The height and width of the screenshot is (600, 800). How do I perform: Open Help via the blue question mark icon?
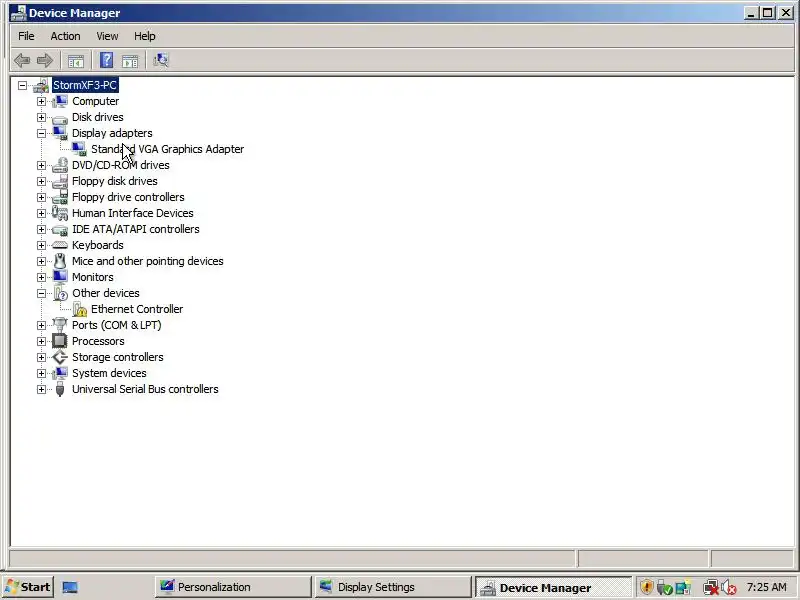tap(106, 61)
